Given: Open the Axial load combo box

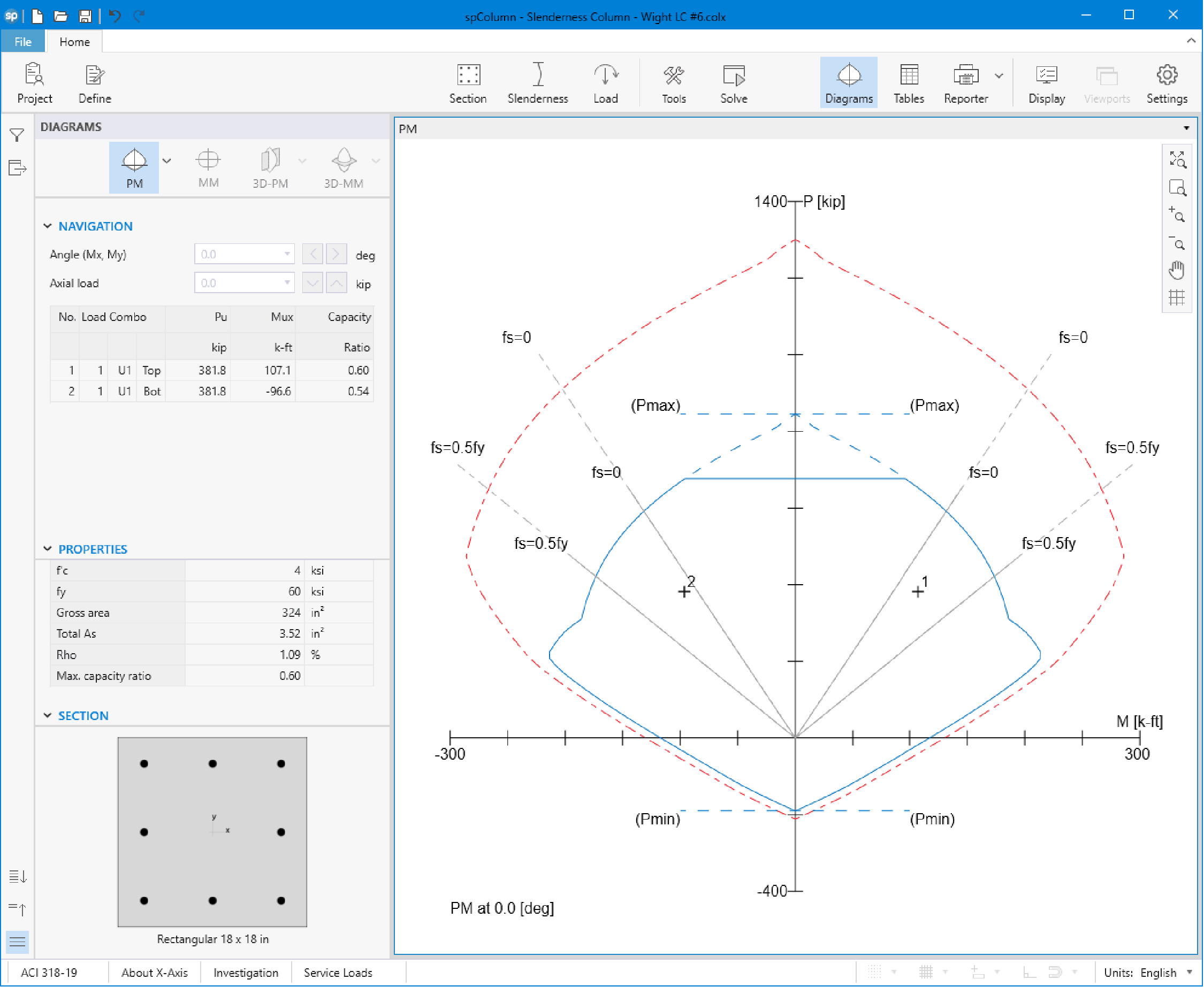Looking at the screenshot, I should pos(245,283).
